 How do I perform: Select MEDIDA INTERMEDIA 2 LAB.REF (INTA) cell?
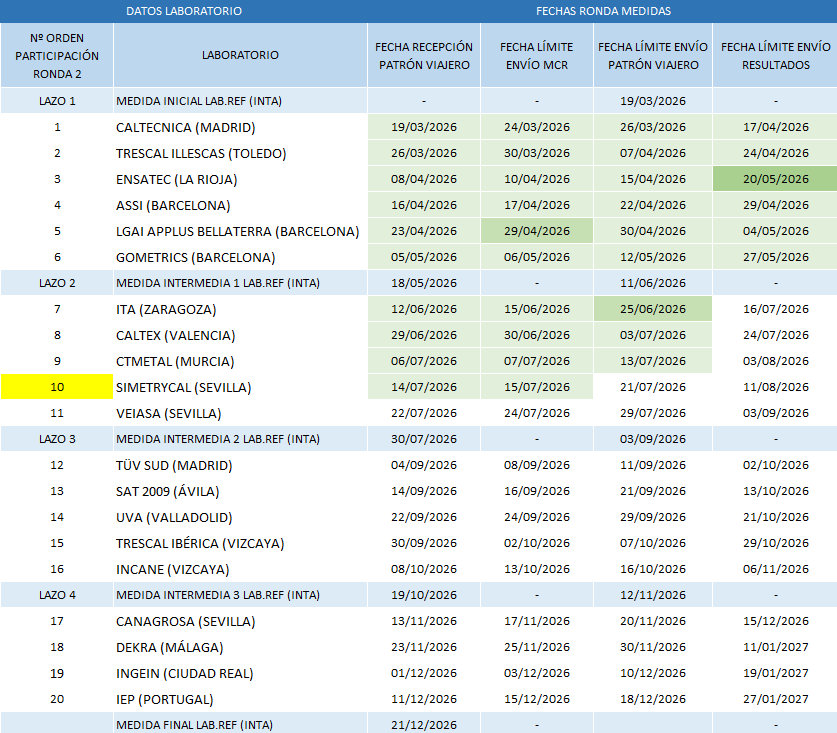(240, 439)
